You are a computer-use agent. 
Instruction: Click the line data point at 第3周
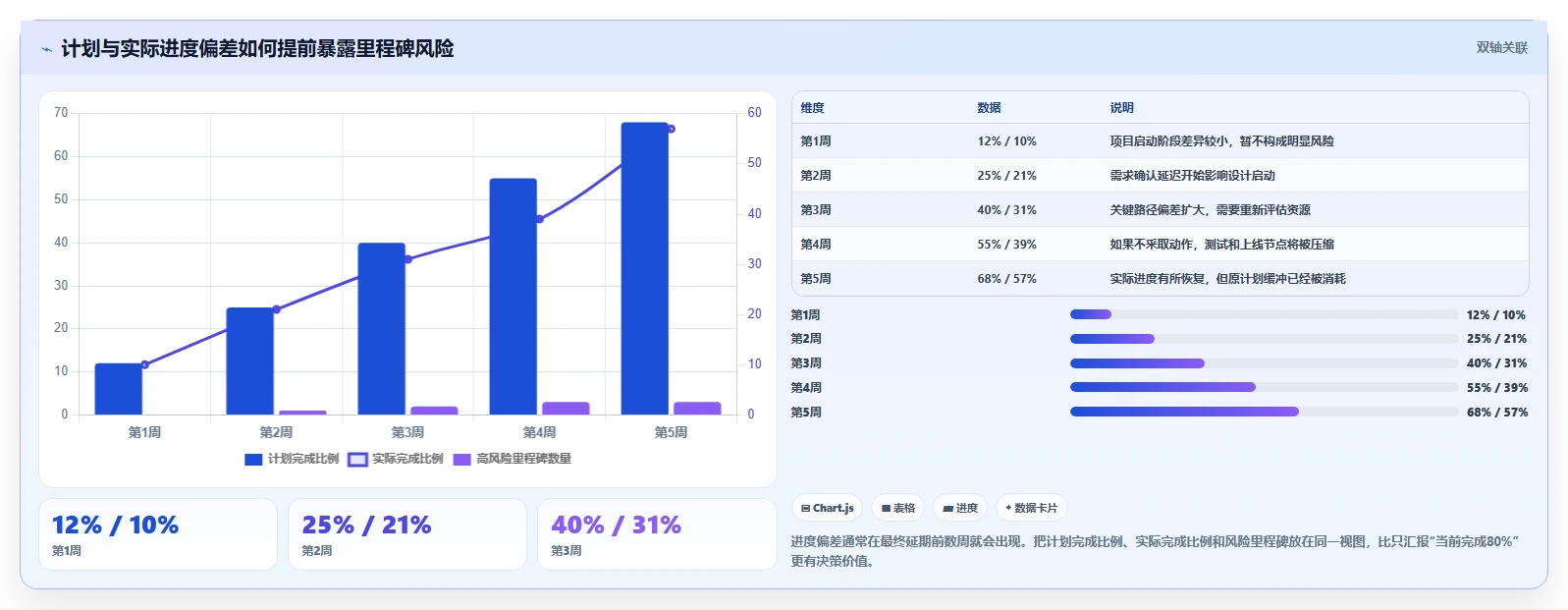407,259
